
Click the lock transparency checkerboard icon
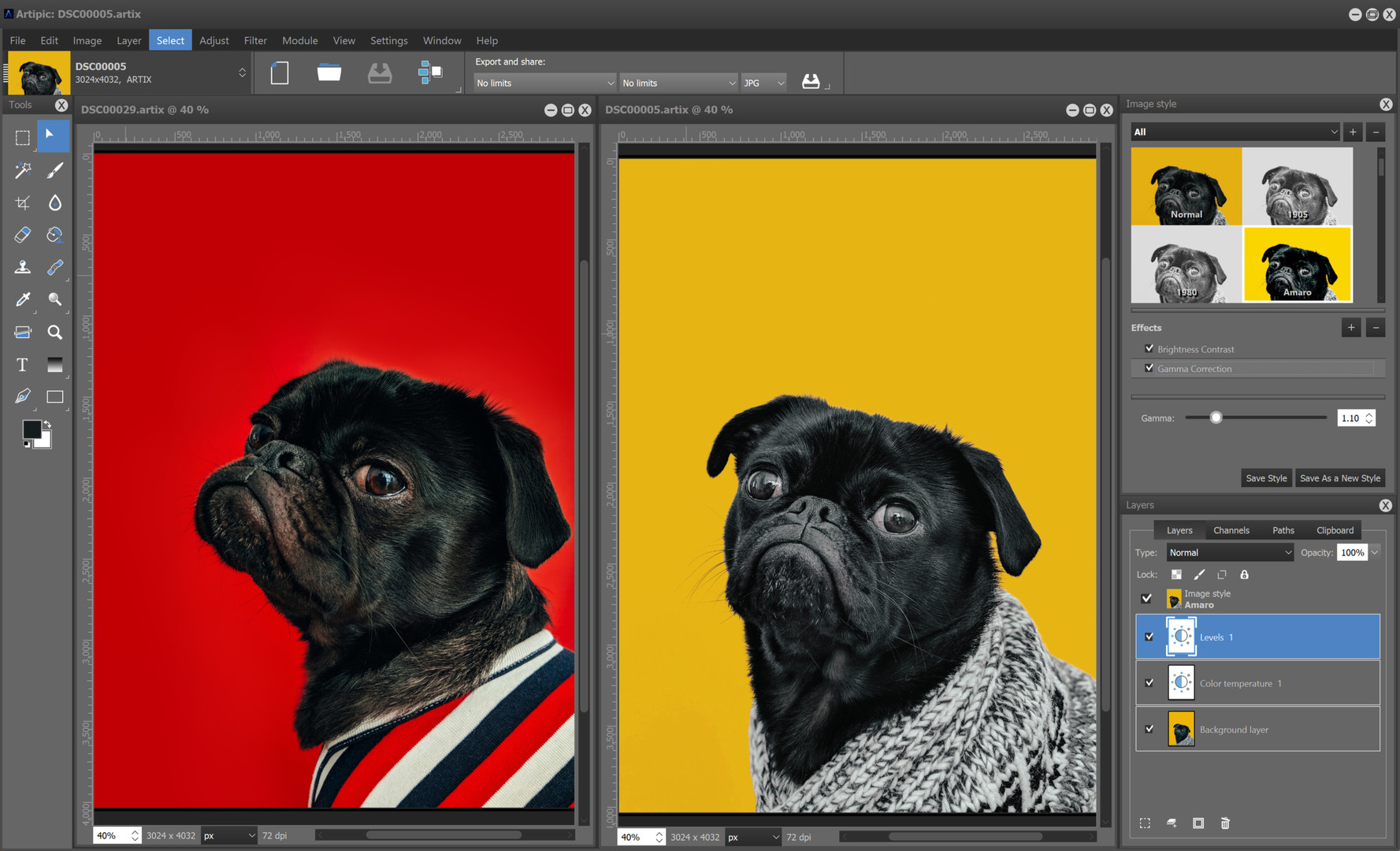(1176, 574)
